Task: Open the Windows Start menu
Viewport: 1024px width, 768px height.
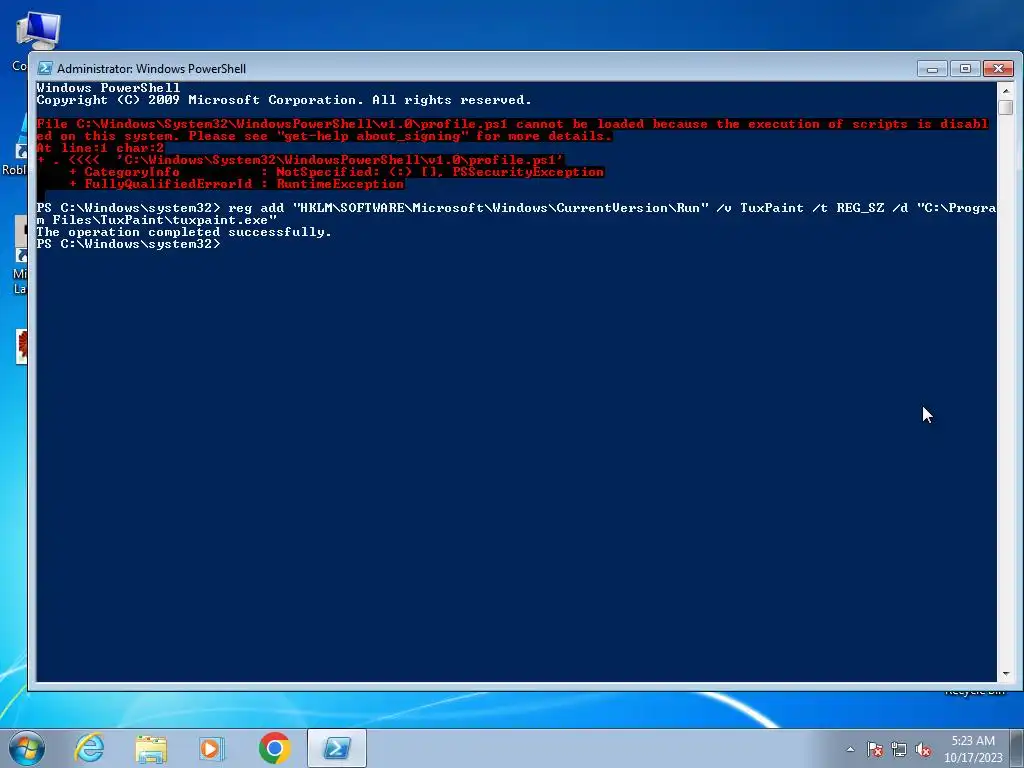Action: [x=27, y=748]
